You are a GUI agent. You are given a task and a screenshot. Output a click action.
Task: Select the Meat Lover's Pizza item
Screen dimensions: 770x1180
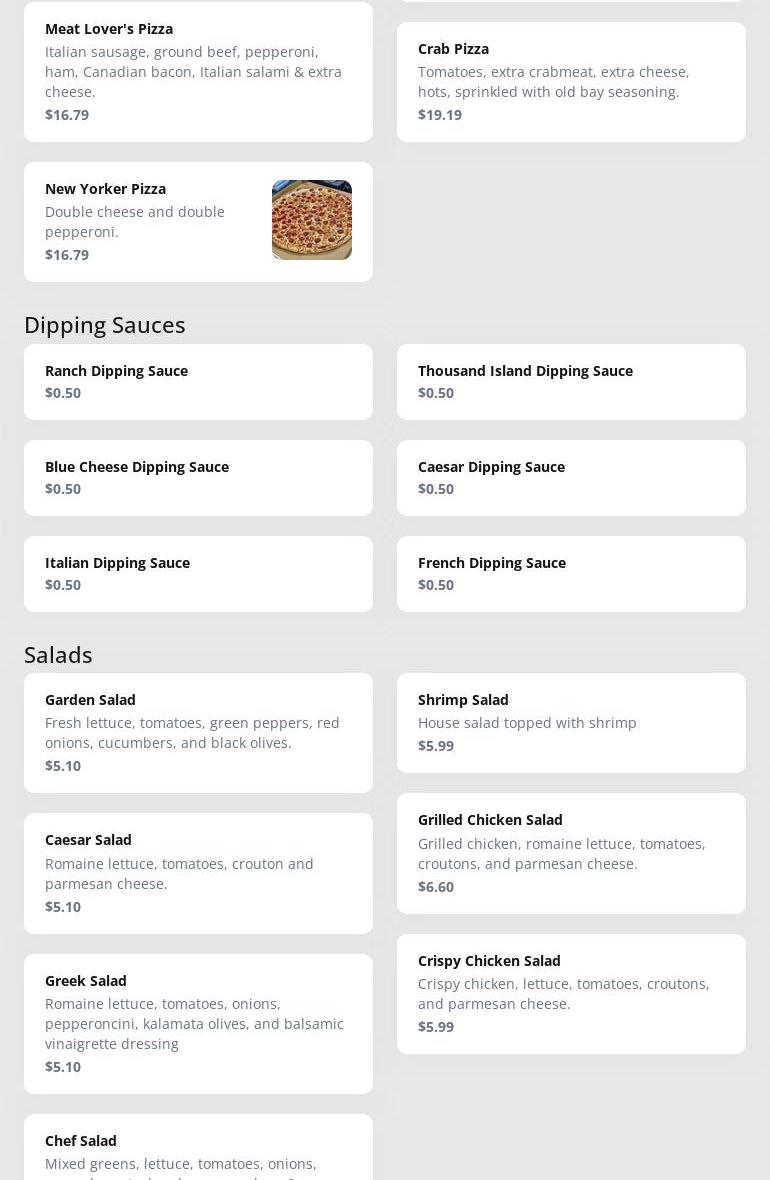(198, 71)
